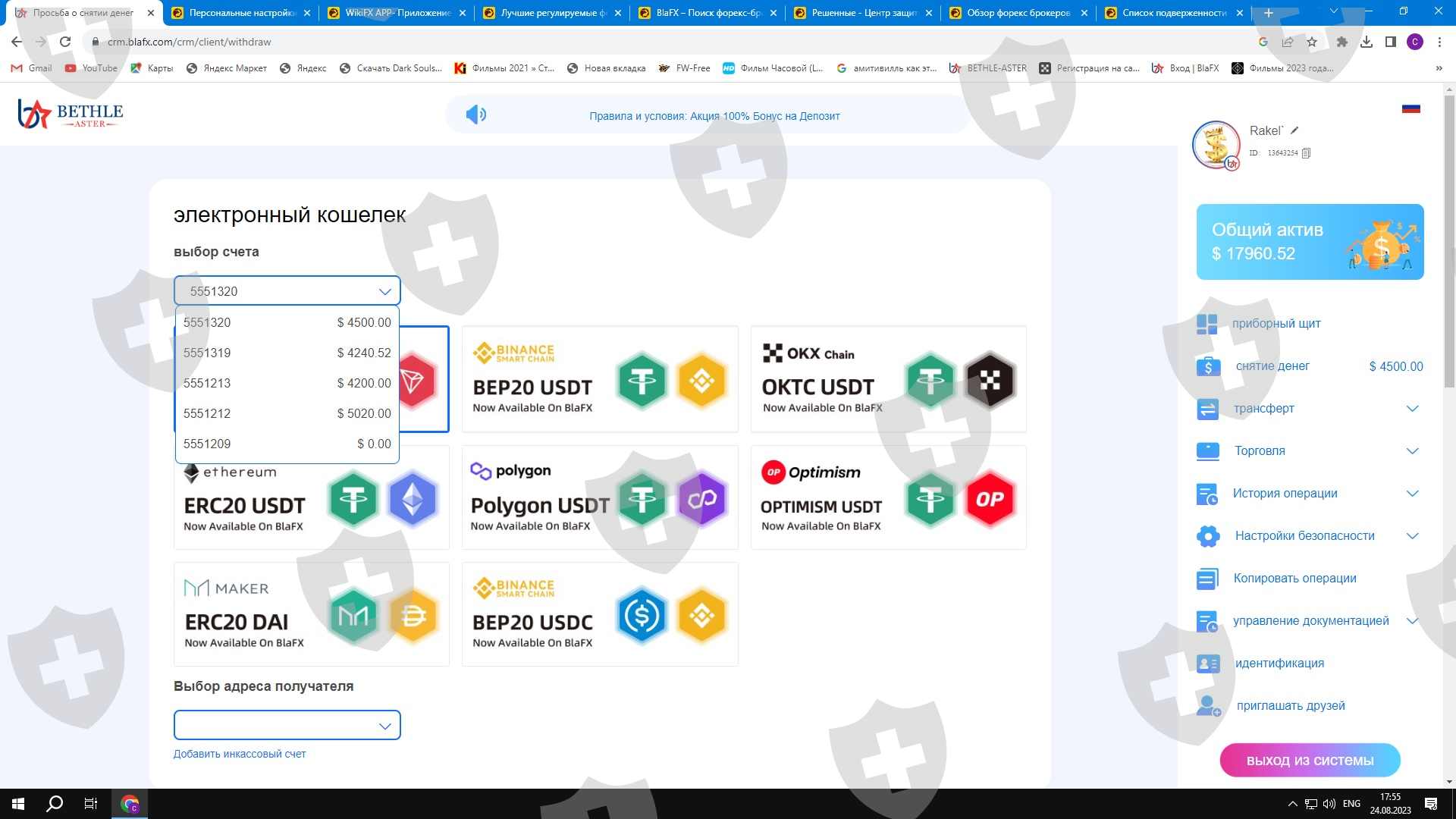Collapse the account selection dropdown 5551320
The height and width of the screenshot is (819, 1456).
pos(384,291)
